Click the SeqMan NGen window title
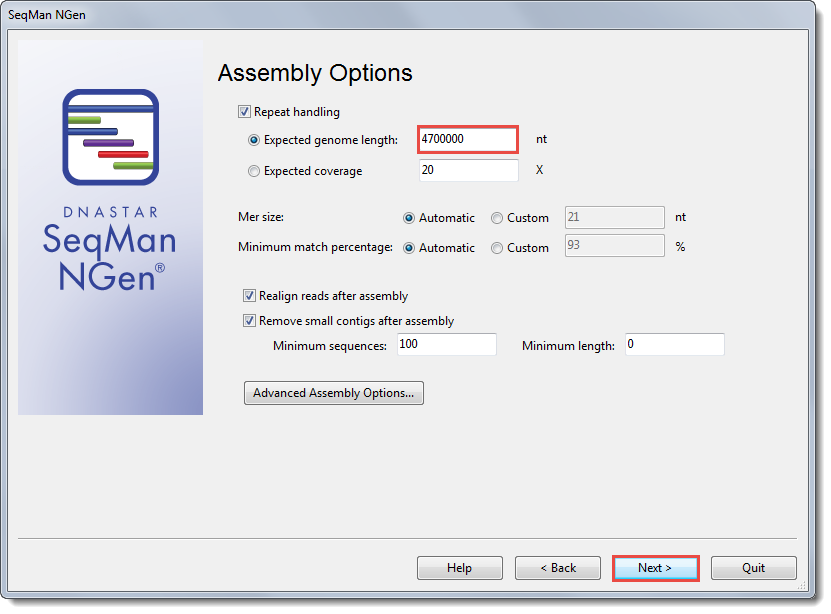 click(x=47, y=15)
